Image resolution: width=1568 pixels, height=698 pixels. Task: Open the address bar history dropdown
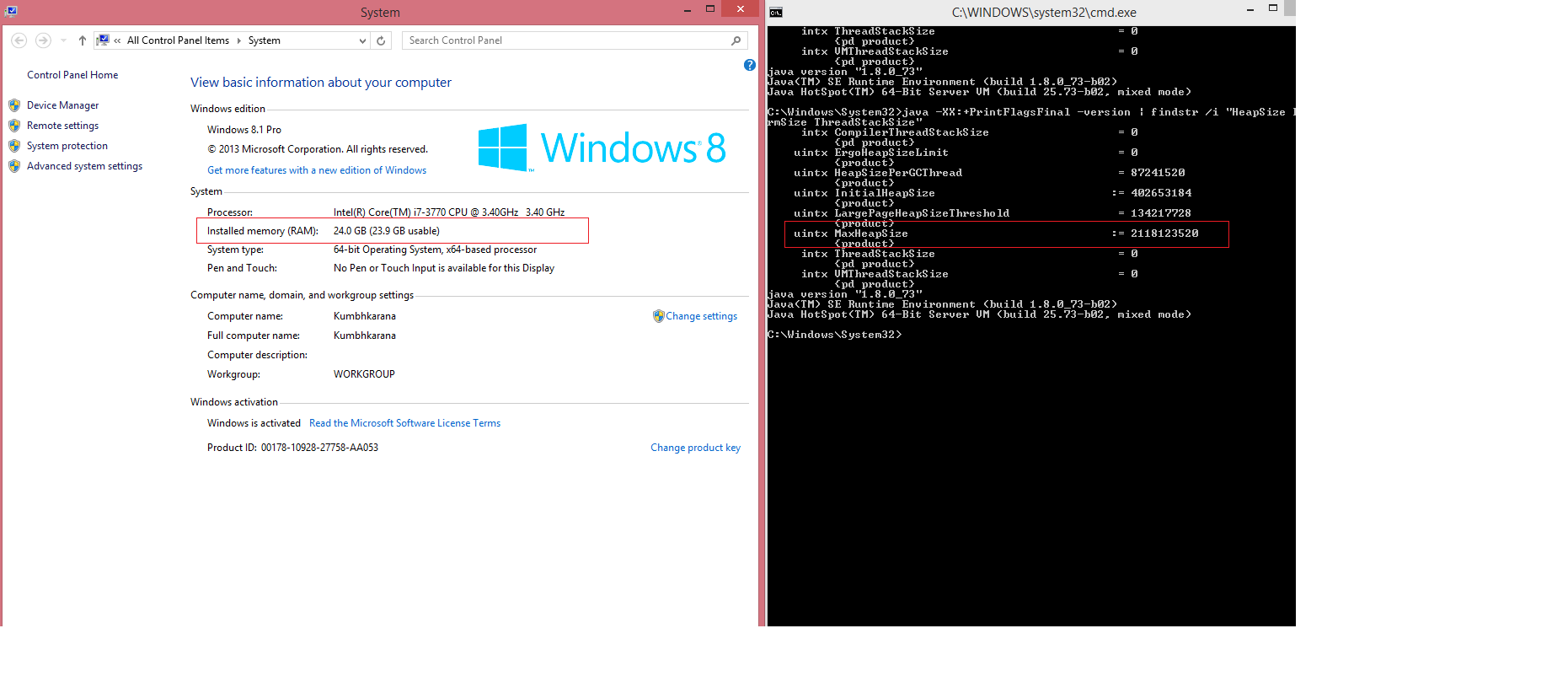click(362, 40)
